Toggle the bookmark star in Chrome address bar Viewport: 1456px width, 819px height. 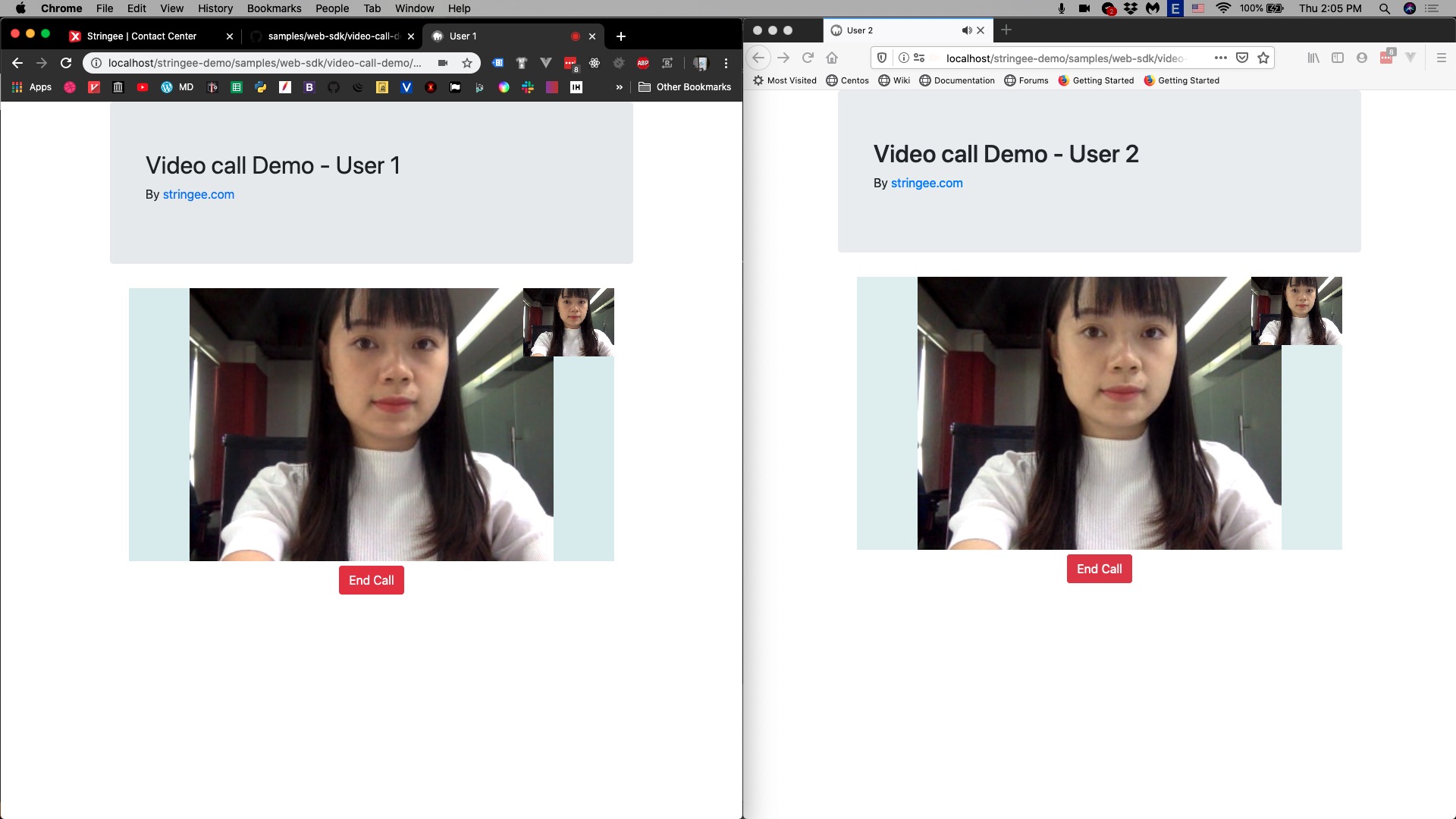click(468, 63)
